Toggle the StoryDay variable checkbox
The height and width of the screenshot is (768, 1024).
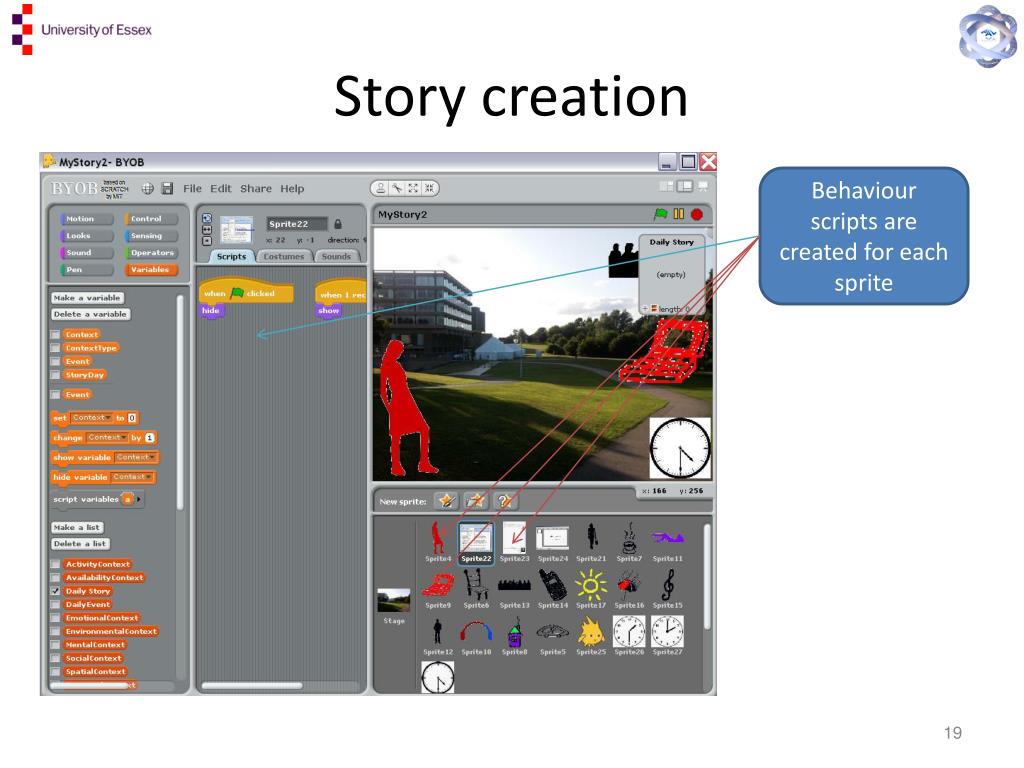[56, 376]
